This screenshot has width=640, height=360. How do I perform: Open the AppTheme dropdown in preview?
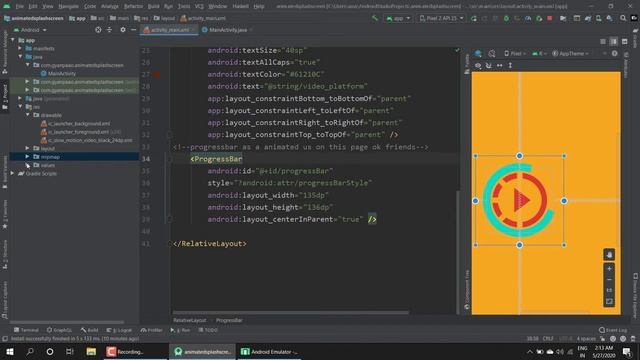pyautogui.click(x=571, y=53)
